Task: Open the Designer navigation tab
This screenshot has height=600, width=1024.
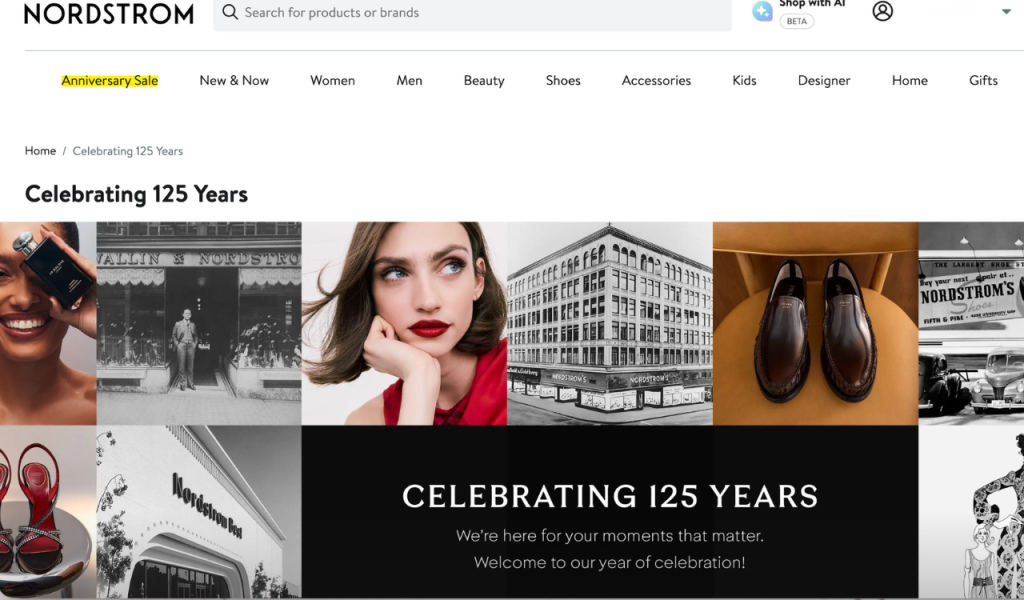Action: point(824,80)
